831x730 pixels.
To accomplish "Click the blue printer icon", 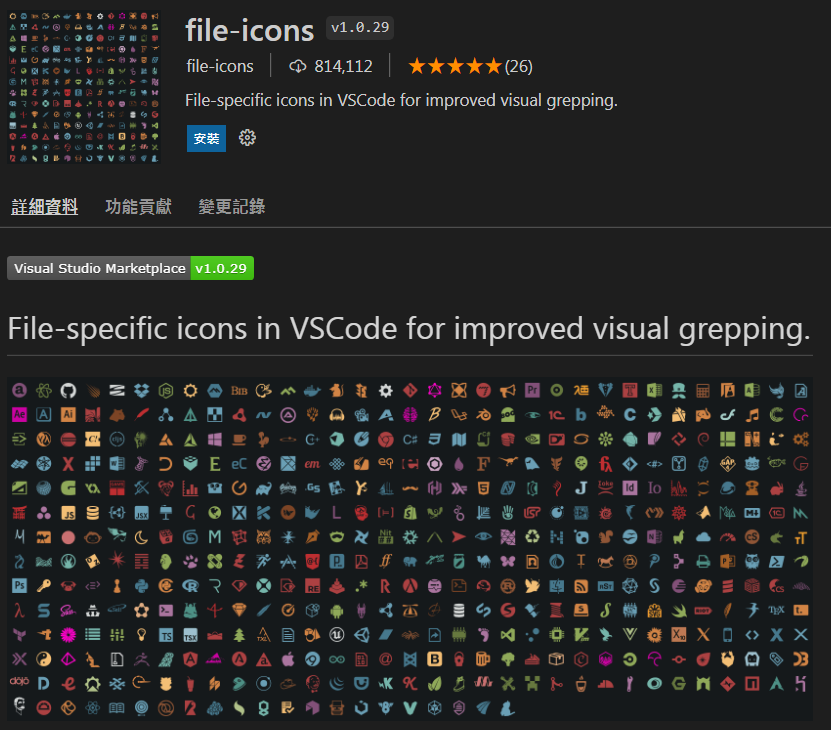I will [703, 561].
